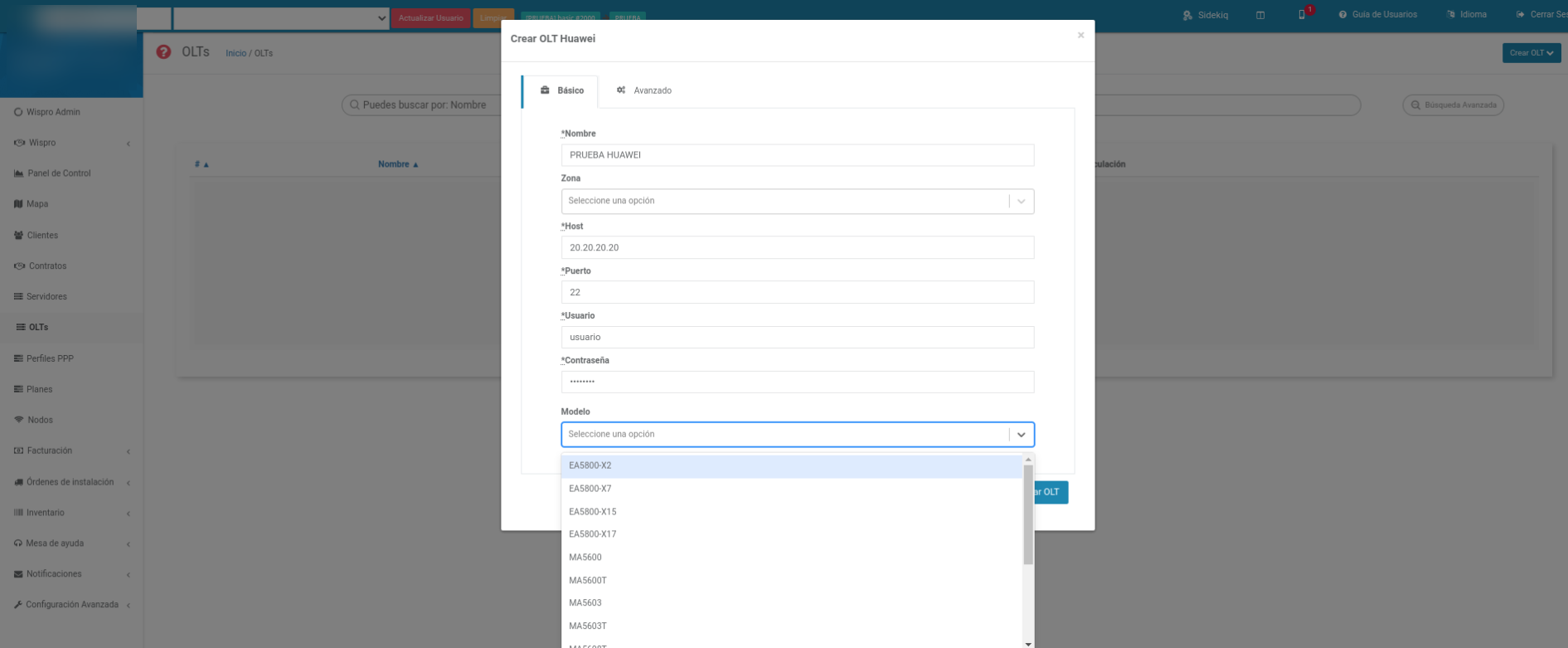Screen dimensions: 1568x648
Task: Click the Notificaciones envelope icon
Action: [x=18, y=574]
